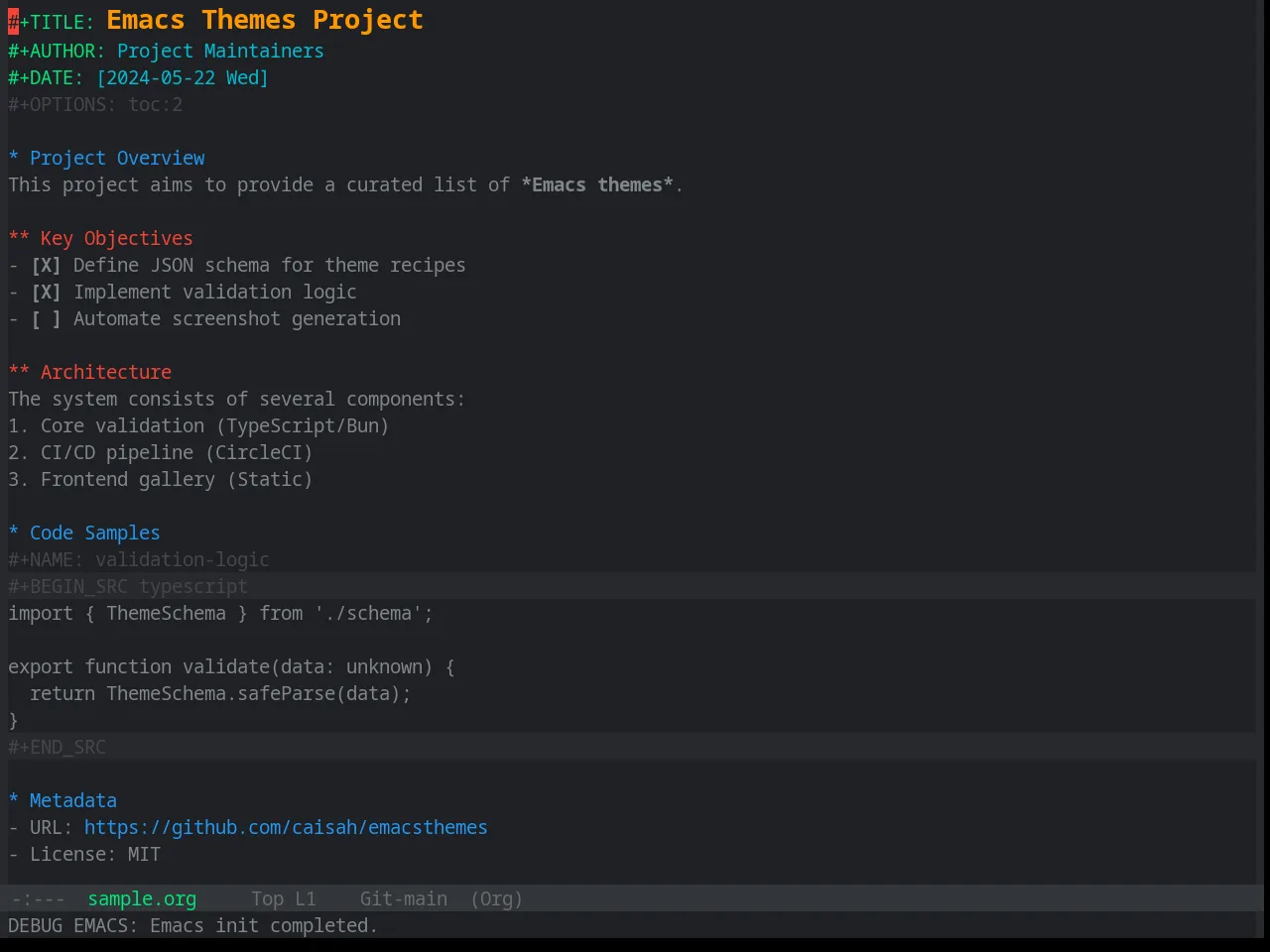Click the Top L1 position indicator
The image size is (1270, 952).
click(x=284, y=898)
